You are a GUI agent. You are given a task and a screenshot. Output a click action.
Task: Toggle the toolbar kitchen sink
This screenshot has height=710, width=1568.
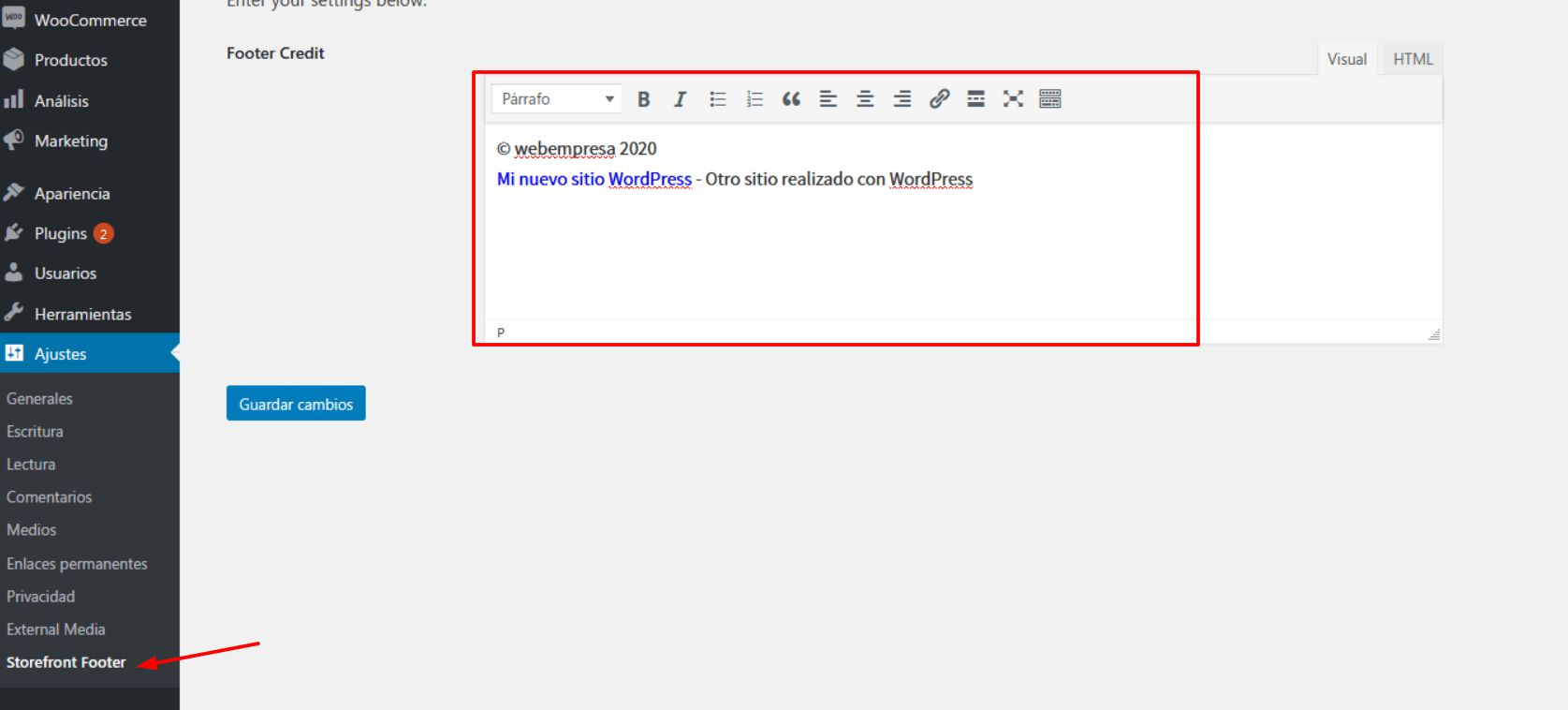1050,99
